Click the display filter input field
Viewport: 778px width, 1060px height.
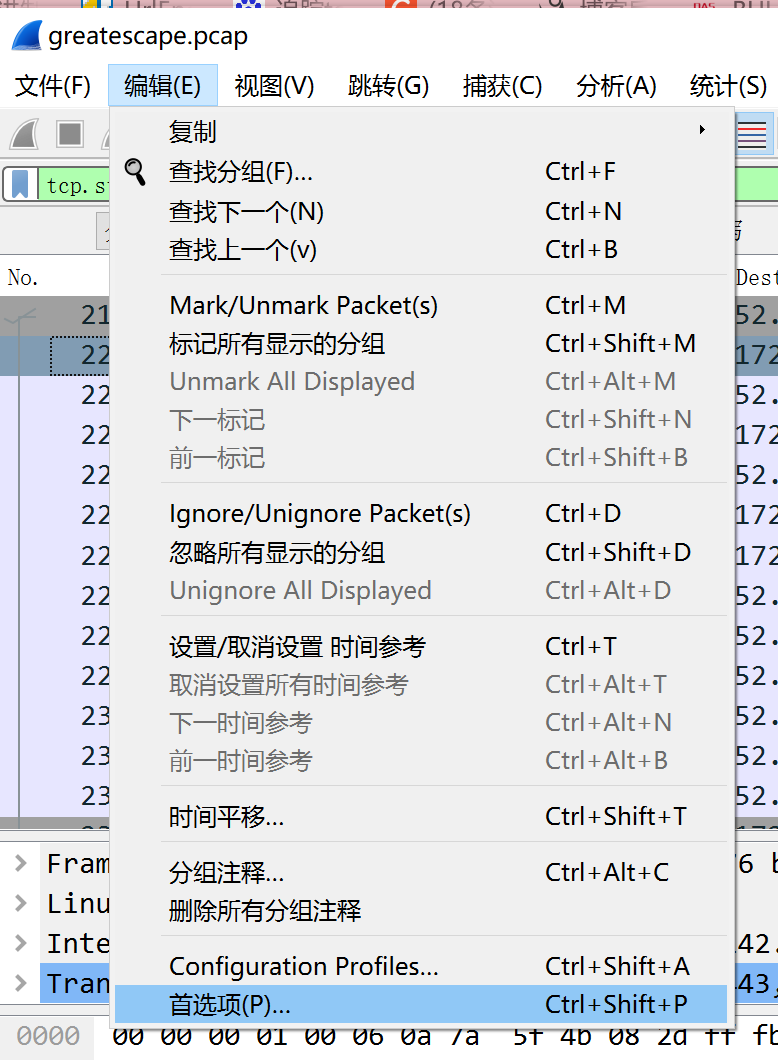(74, 185)
